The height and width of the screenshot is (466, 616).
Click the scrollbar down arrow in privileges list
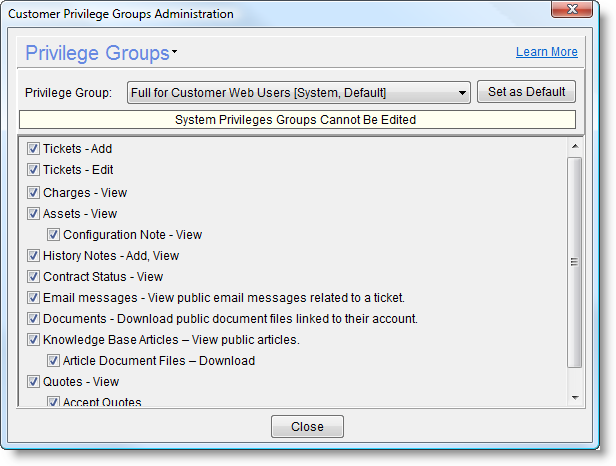[574, 398]
